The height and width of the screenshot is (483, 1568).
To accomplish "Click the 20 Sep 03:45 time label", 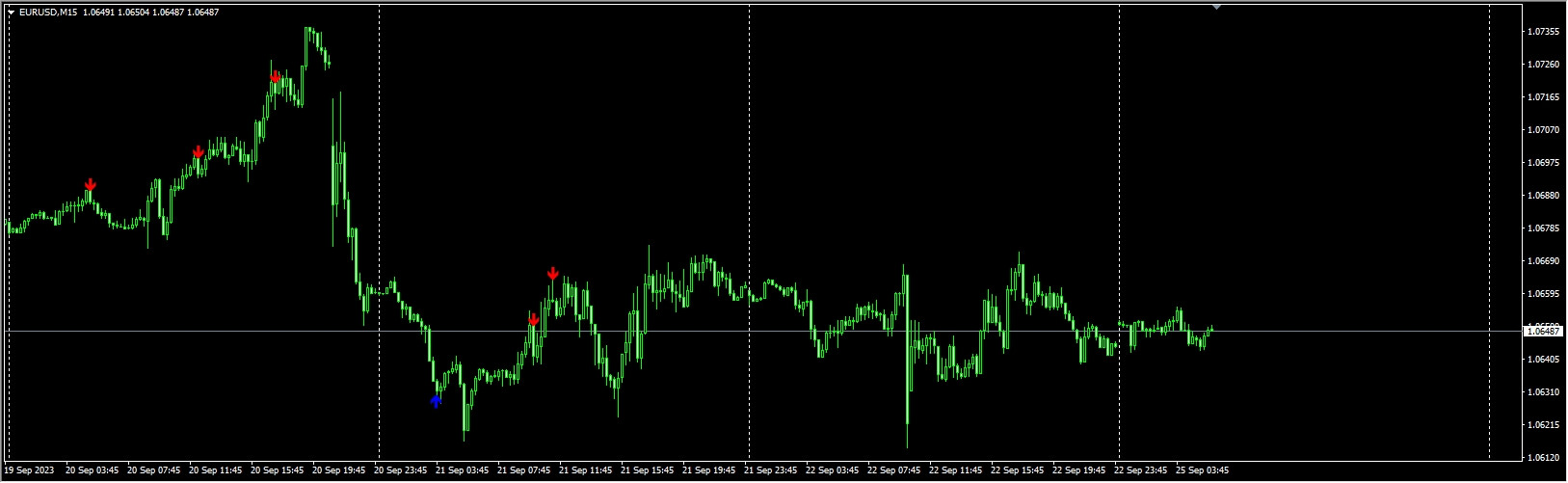I will 93,470.
